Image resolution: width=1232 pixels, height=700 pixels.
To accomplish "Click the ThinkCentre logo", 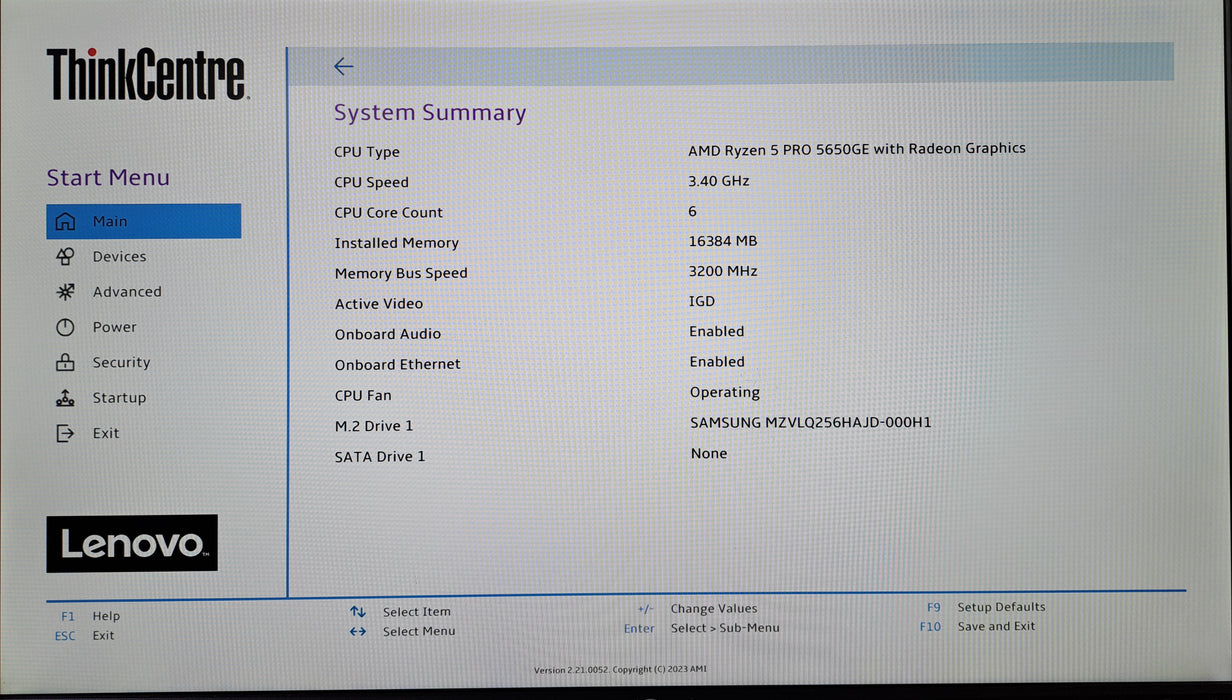I will (147, 74).
